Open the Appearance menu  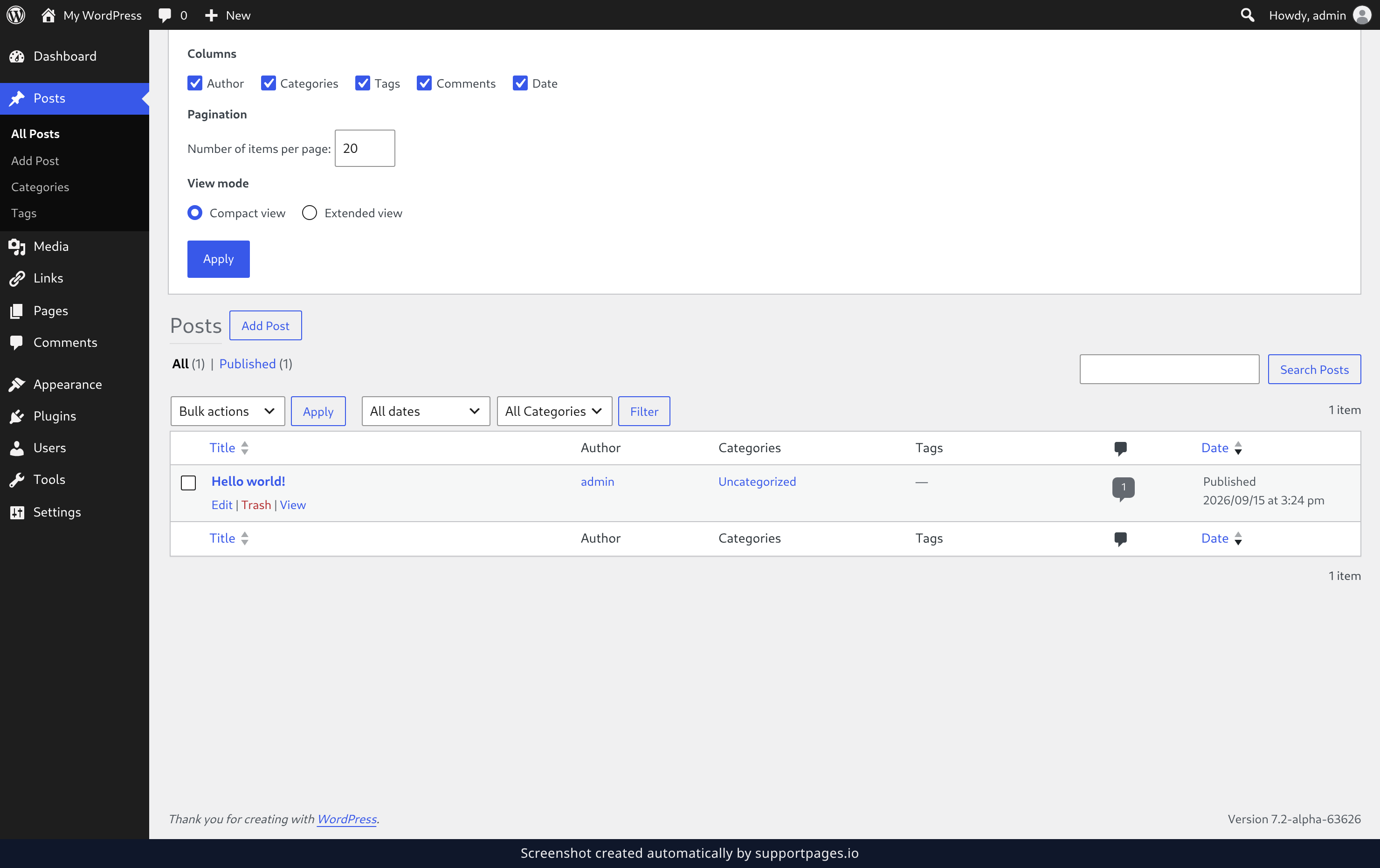(75, 385)
